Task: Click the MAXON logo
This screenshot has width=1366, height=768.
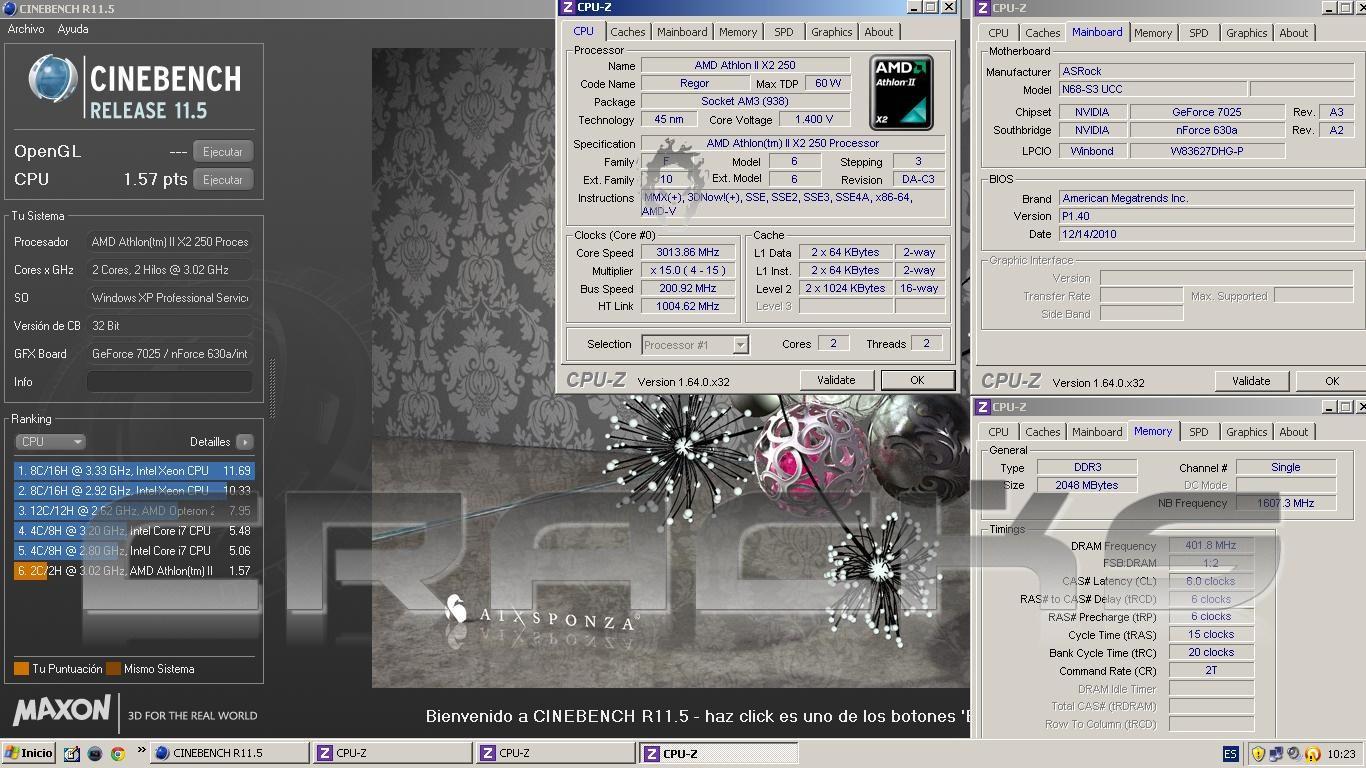Action: coord(61,711)
